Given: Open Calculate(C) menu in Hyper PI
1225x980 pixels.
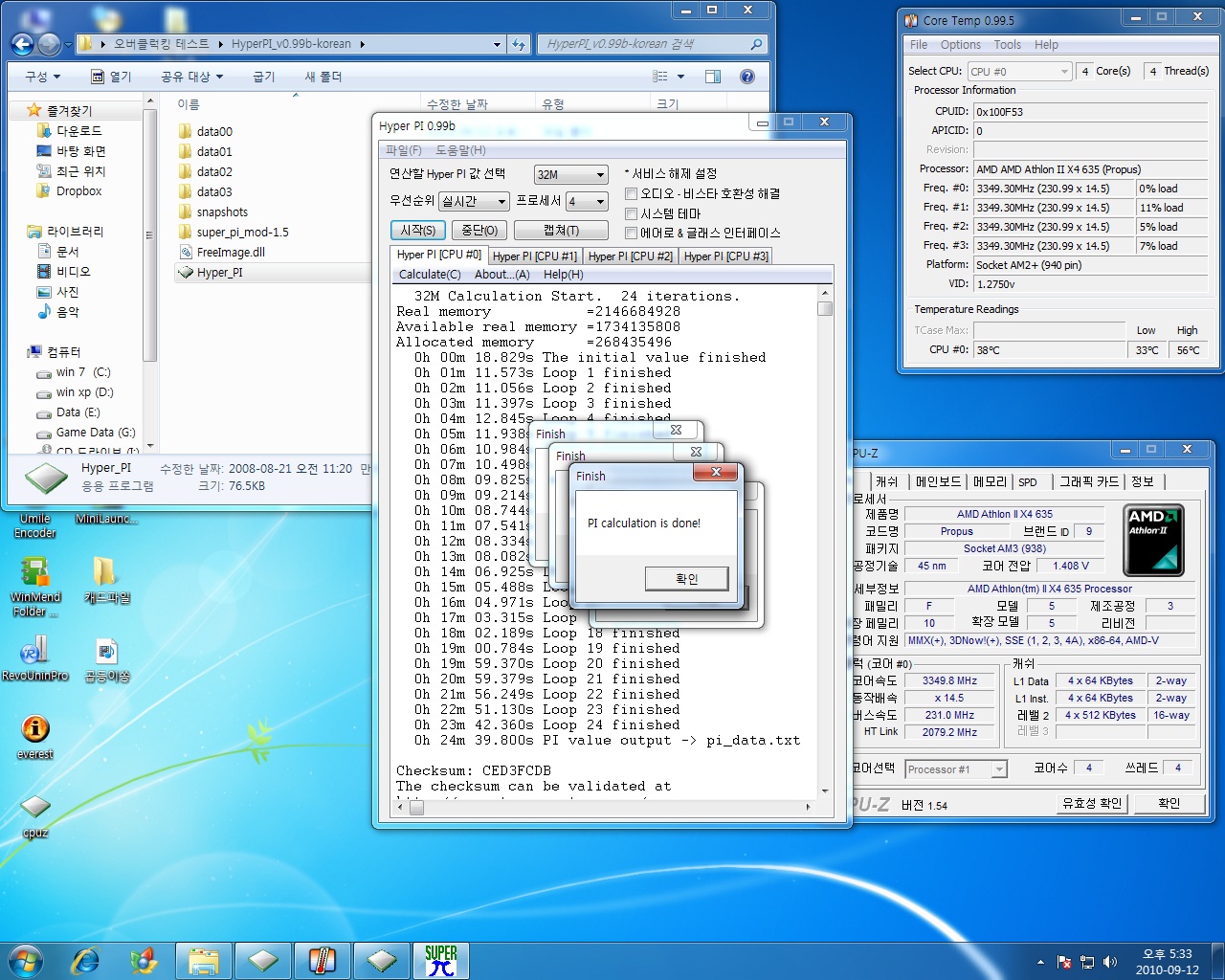Looking at the screenshot, I should [x=430, y=275].
